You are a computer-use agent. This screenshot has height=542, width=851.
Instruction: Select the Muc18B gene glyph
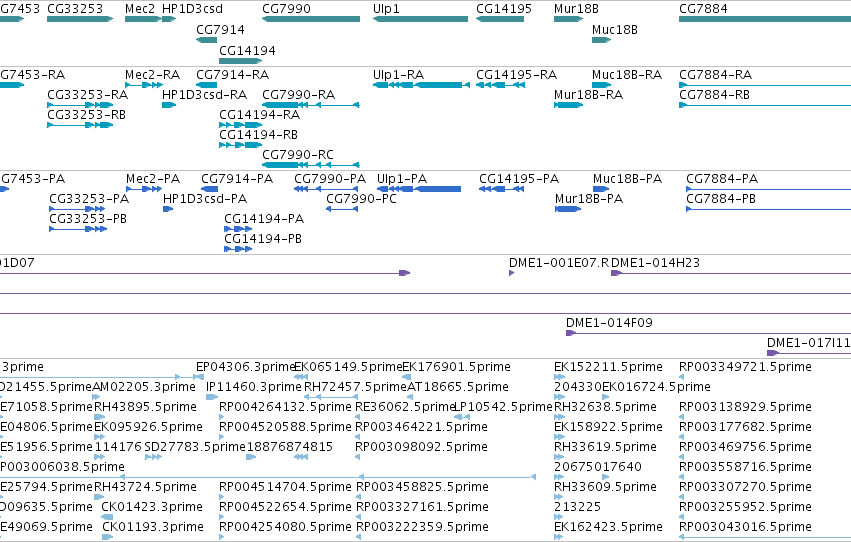click(601, 40)
